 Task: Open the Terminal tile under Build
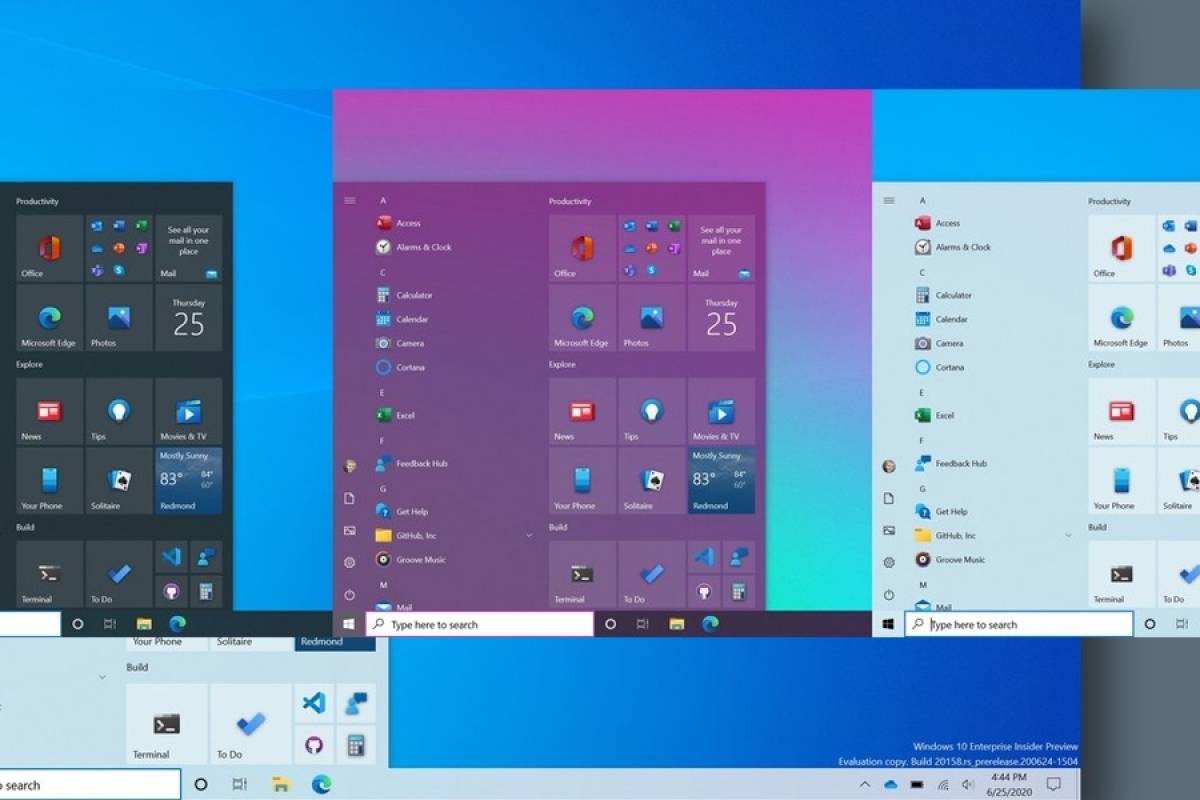pos(581,574)
